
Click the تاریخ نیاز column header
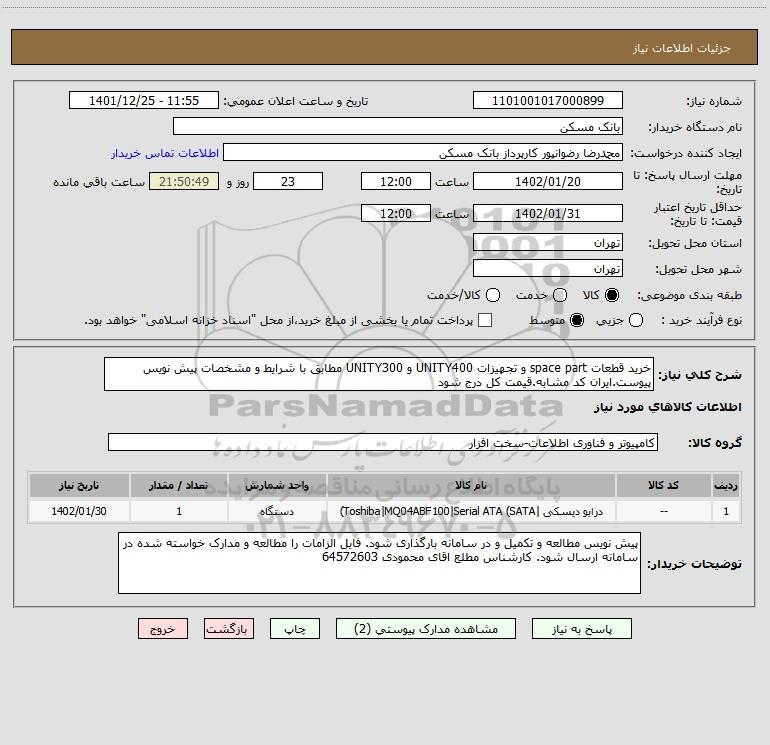pyautogui.click(x=79, y=485)
